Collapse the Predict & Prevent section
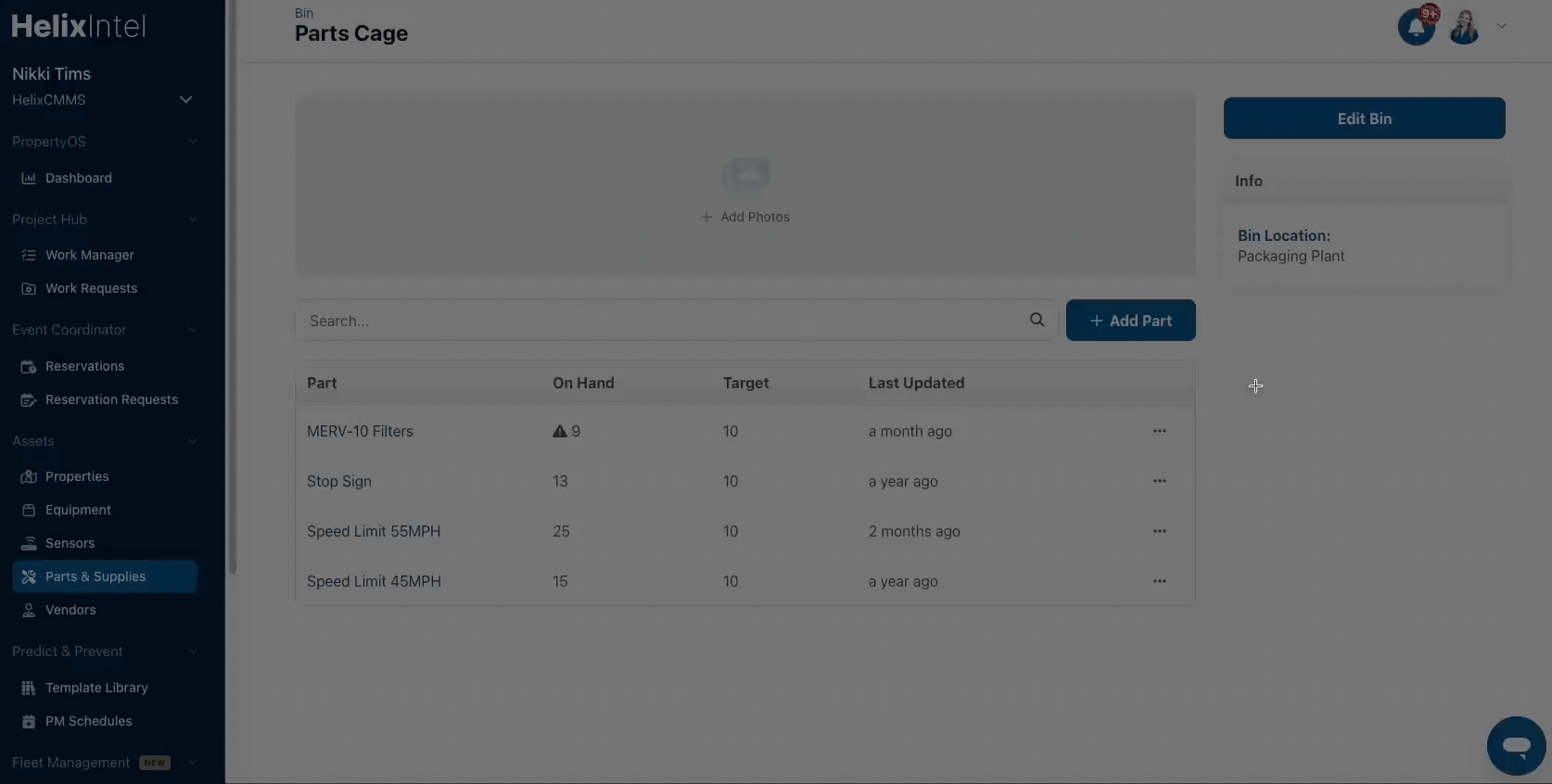The width and height of the screenshot is (1552, 784). point(193,651)
